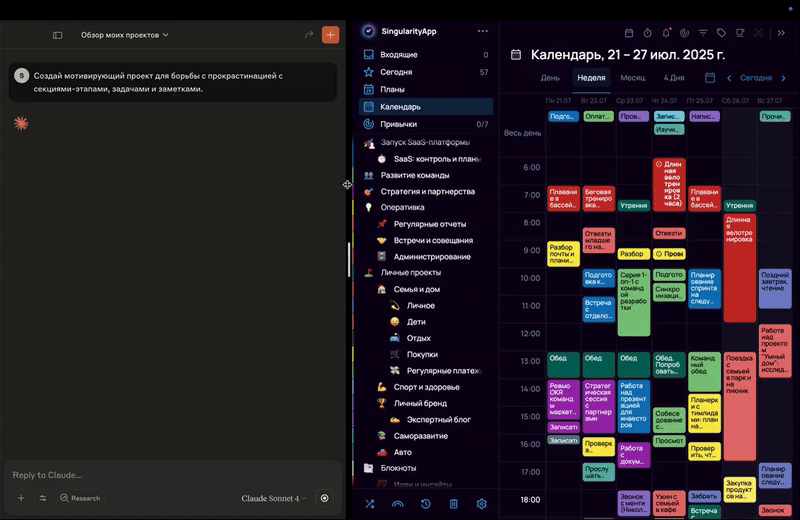Open the tags icon in the toolbar
The width and height of the screenshot is (800, 520).
pyautogui.click(x=721, y=33)
